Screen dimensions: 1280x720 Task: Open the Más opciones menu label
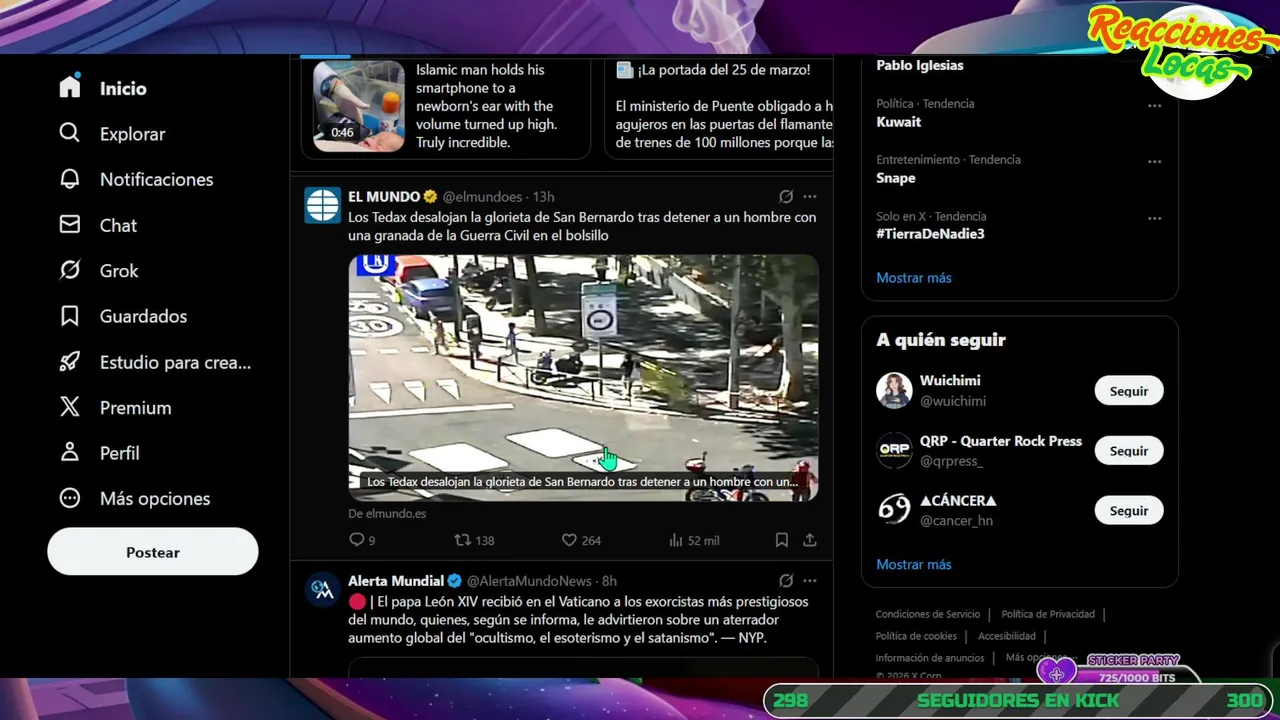tap(155, 499)
